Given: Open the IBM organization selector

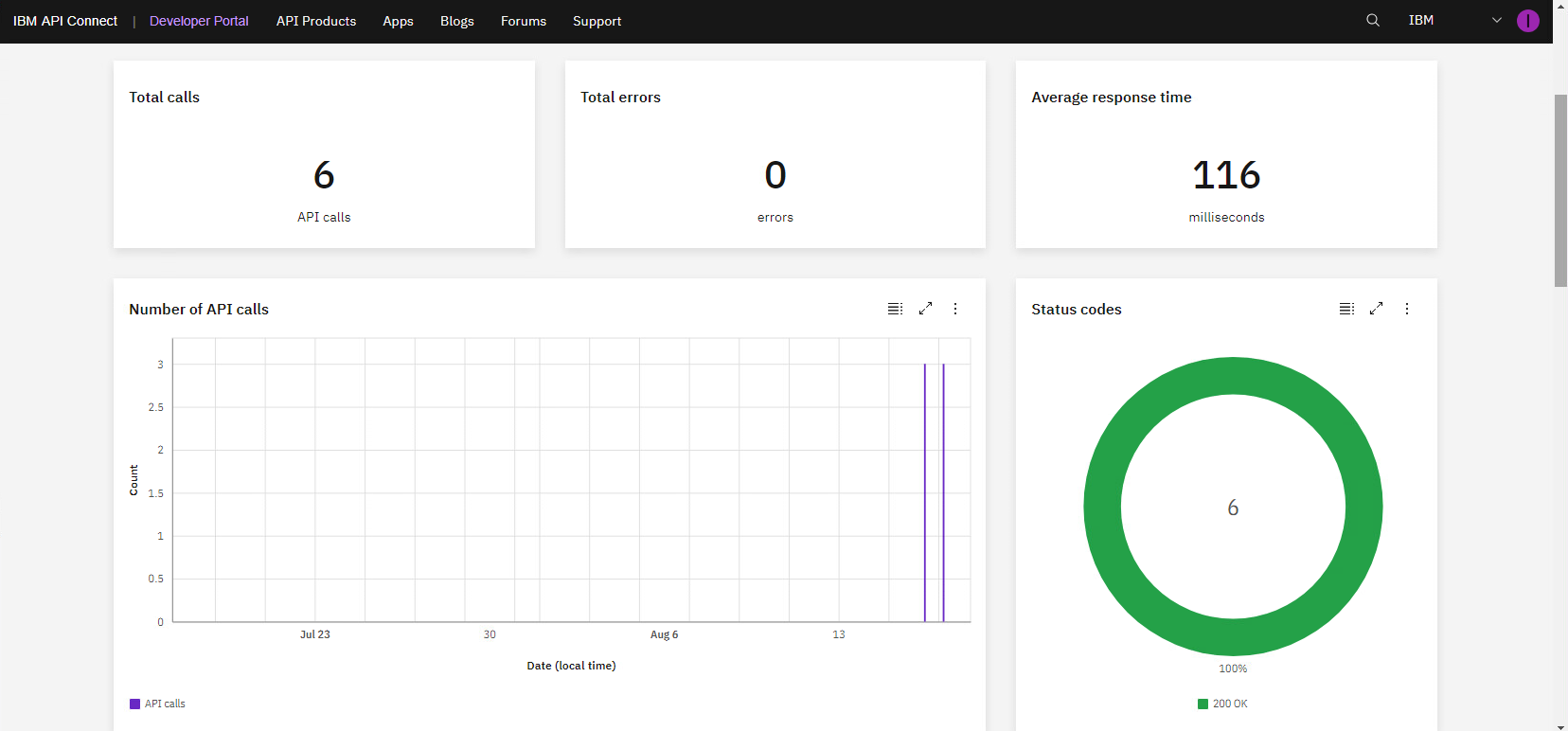Looking at the screenshot, I should point(1420,20).
